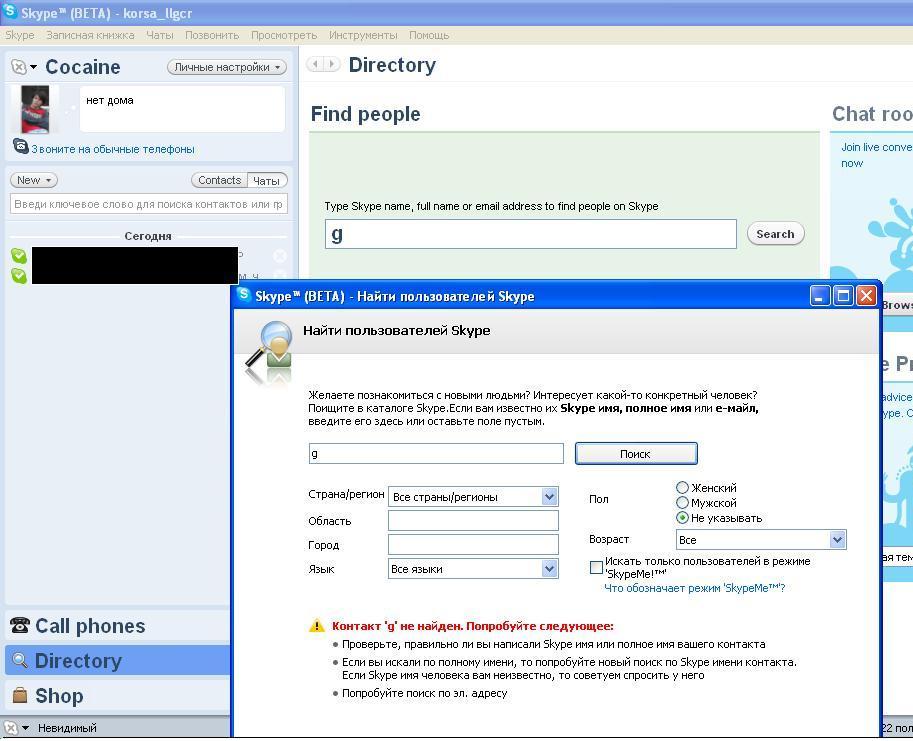Open the Чаты menu in the menu bar
This screenshot has height=741, width=913.
pos(160,35)
